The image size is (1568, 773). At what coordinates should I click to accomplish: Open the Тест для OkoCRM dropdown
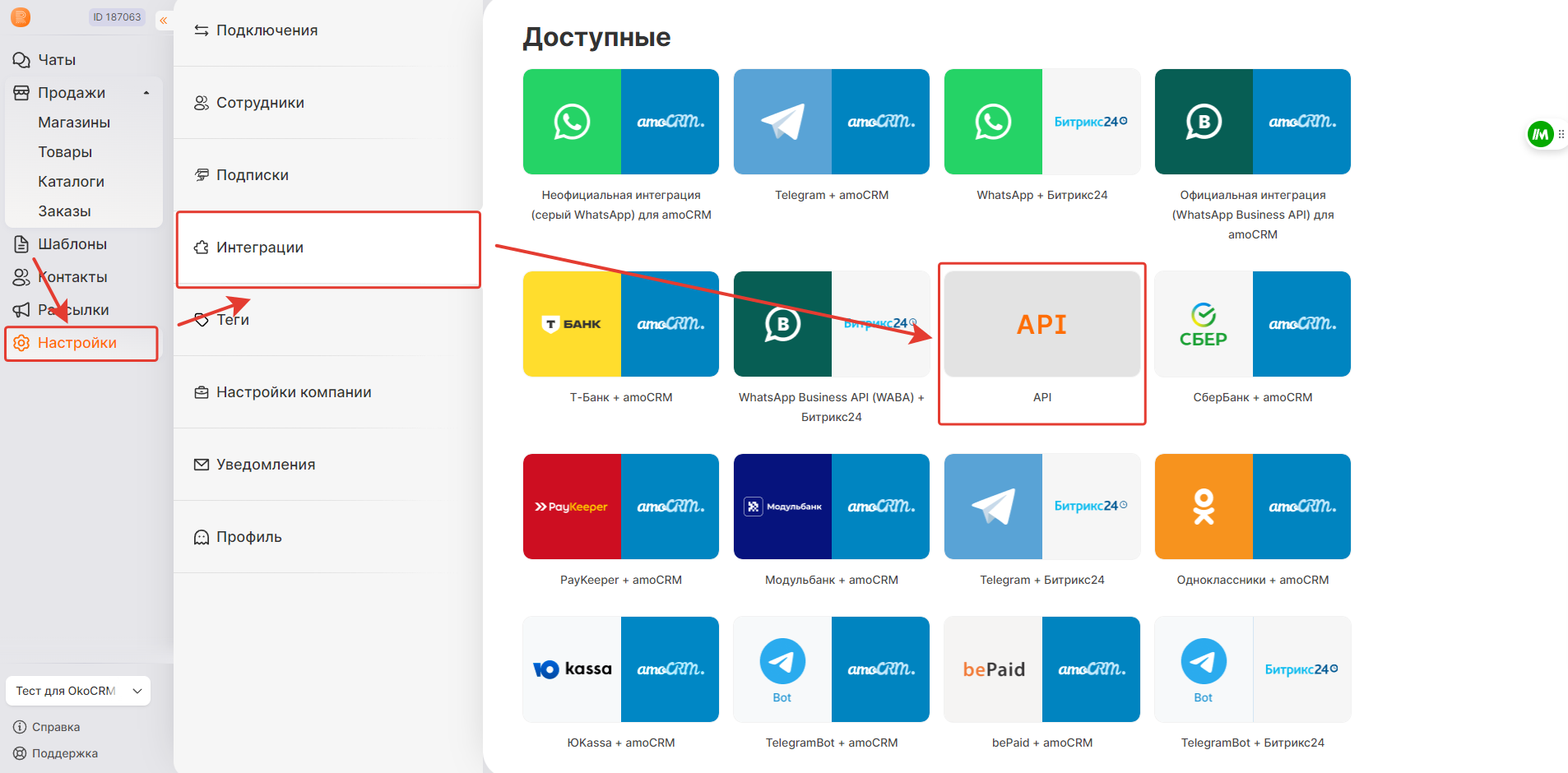click(78, 691)
